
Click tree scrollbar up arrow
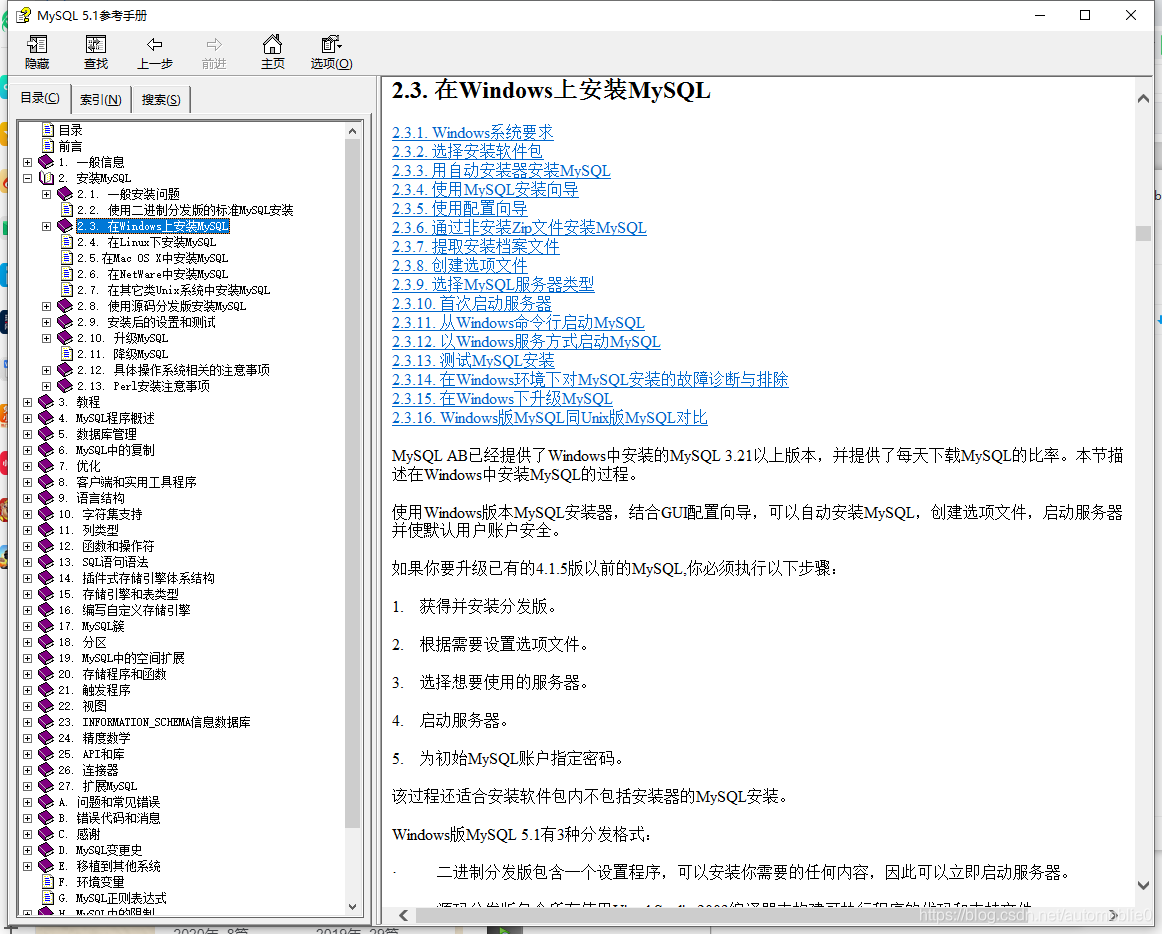pyautogui.click(x=352, y=131)
